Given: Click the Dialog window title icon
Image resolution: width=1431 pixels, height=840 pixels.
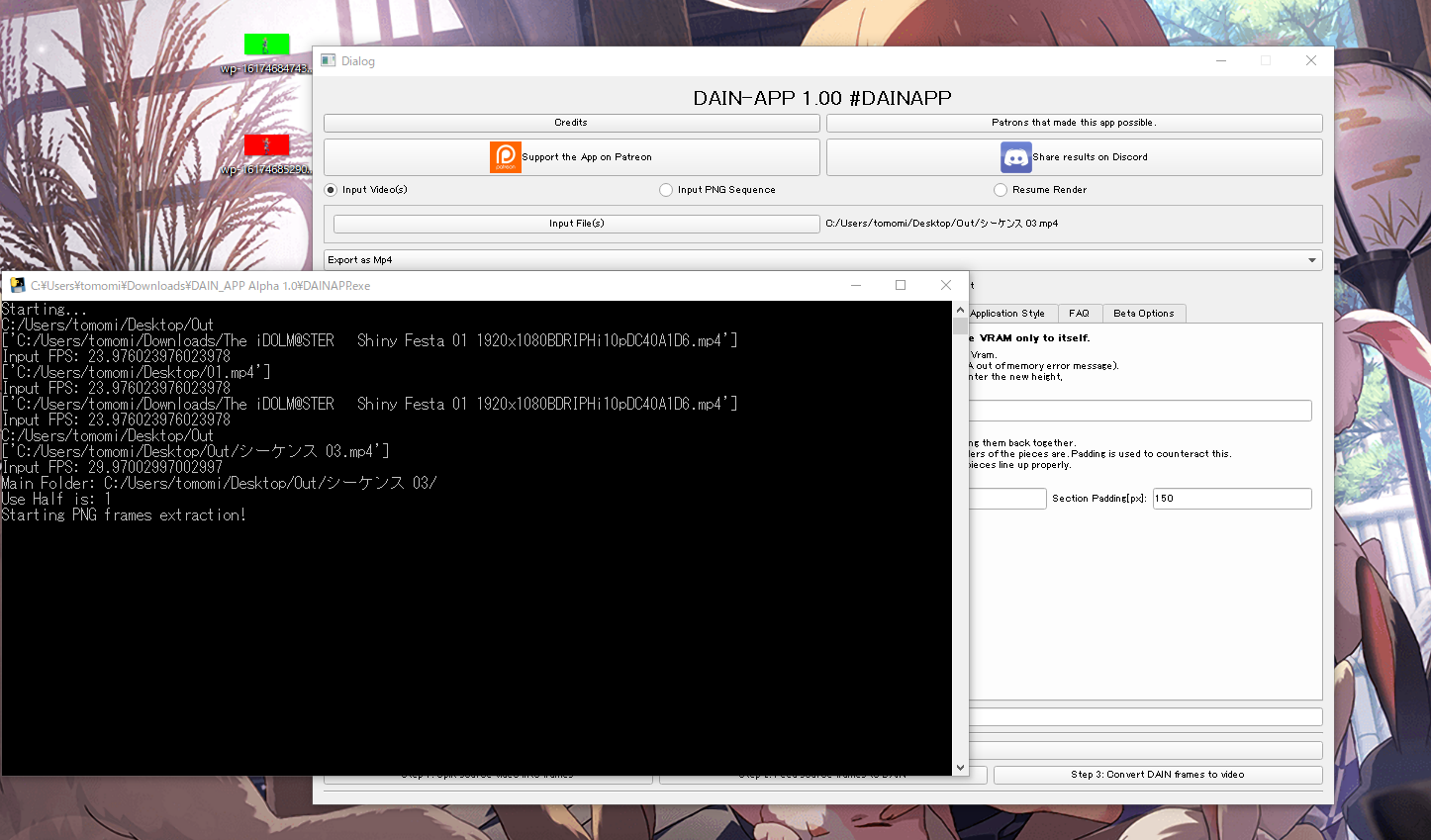Looking at the screenshot, I should click(x=329, y=60).
